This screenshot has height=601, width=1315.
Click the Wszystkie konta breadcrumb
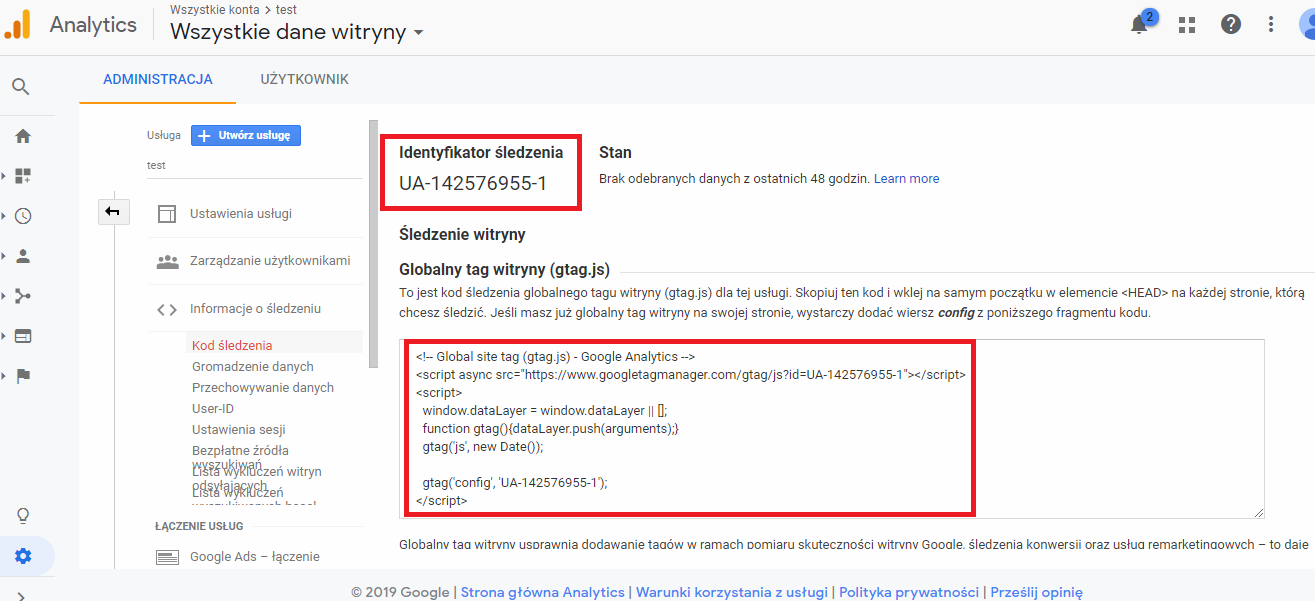(x=215, y=9)
